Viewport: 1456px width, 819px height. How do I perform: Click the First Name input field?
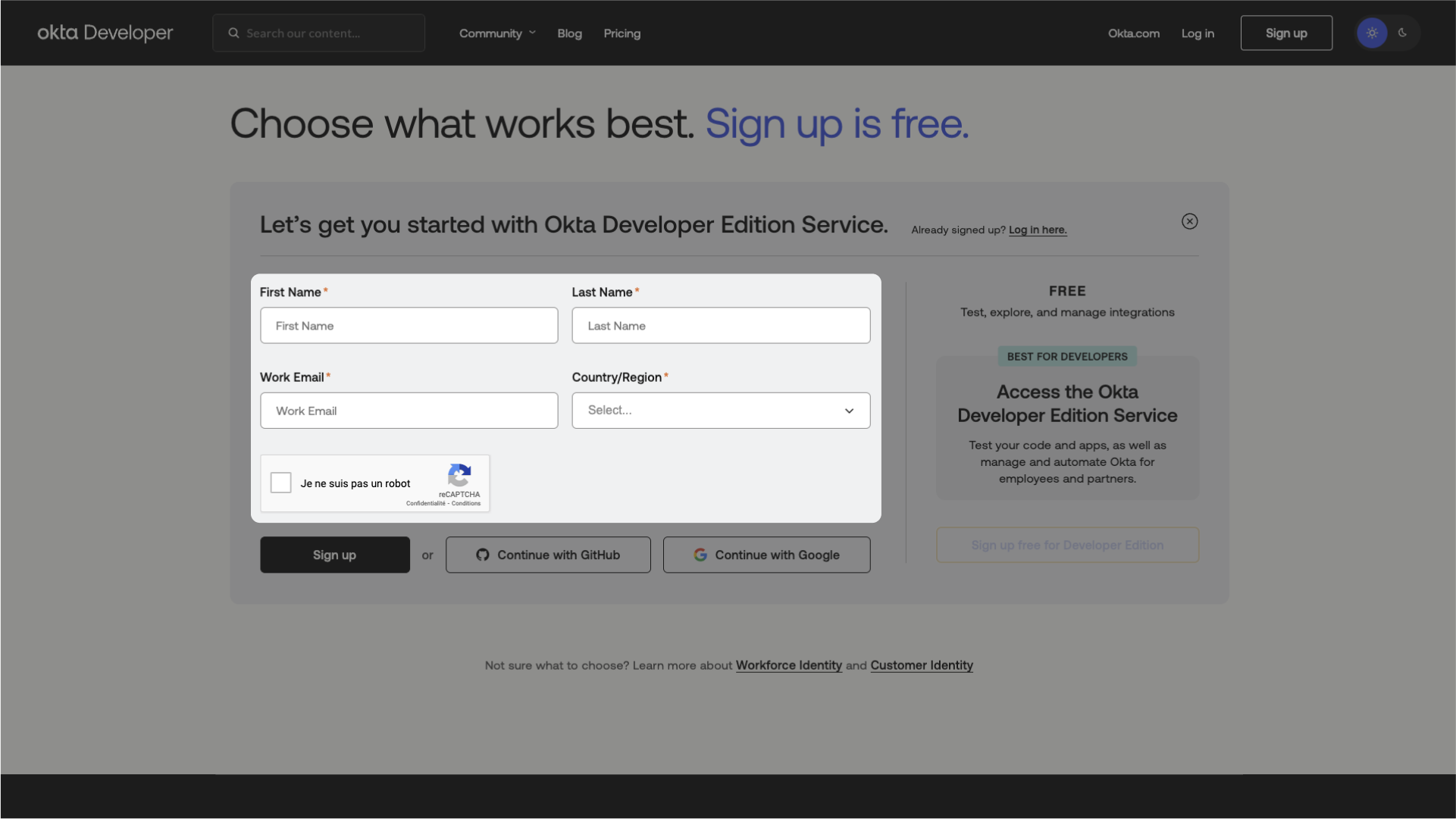click(408, 325)
